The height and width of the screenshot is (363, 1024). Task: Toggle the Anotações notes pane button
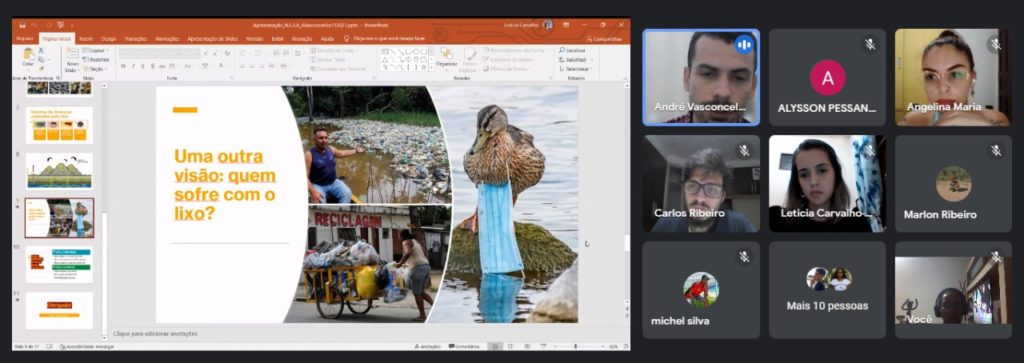pos(430,347)
